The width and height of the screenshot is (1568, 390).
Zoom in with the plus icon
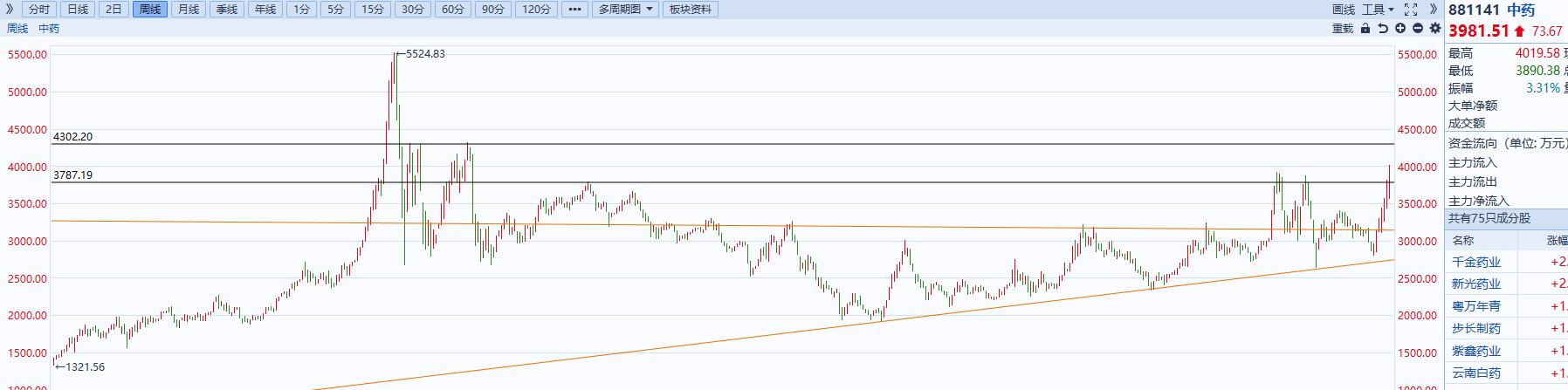[x=1400, y=29]
